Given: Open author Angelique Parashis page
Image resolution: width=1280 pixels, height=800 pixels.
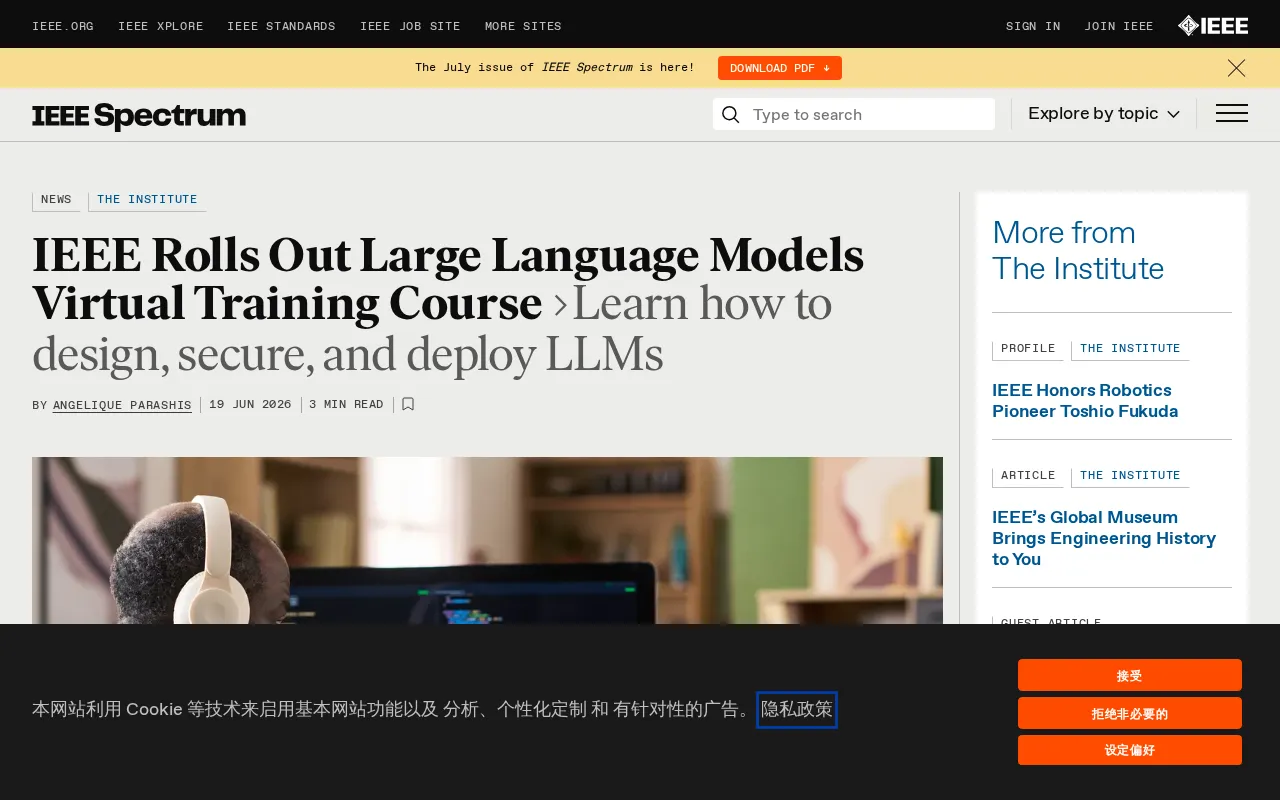Looking at the screenshot, I should tap(122, 406).
